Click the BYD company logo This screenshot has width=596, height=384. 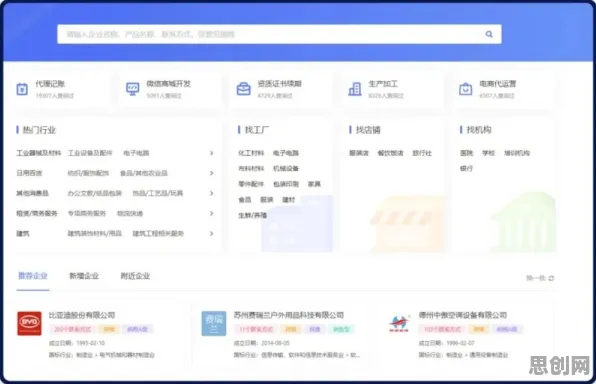pyautogui.click(x=29, y=323)
